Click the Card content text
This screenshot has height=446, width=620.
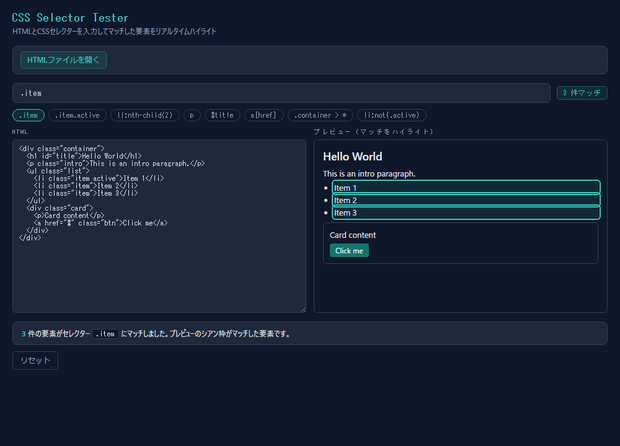[x=353, y=235]
